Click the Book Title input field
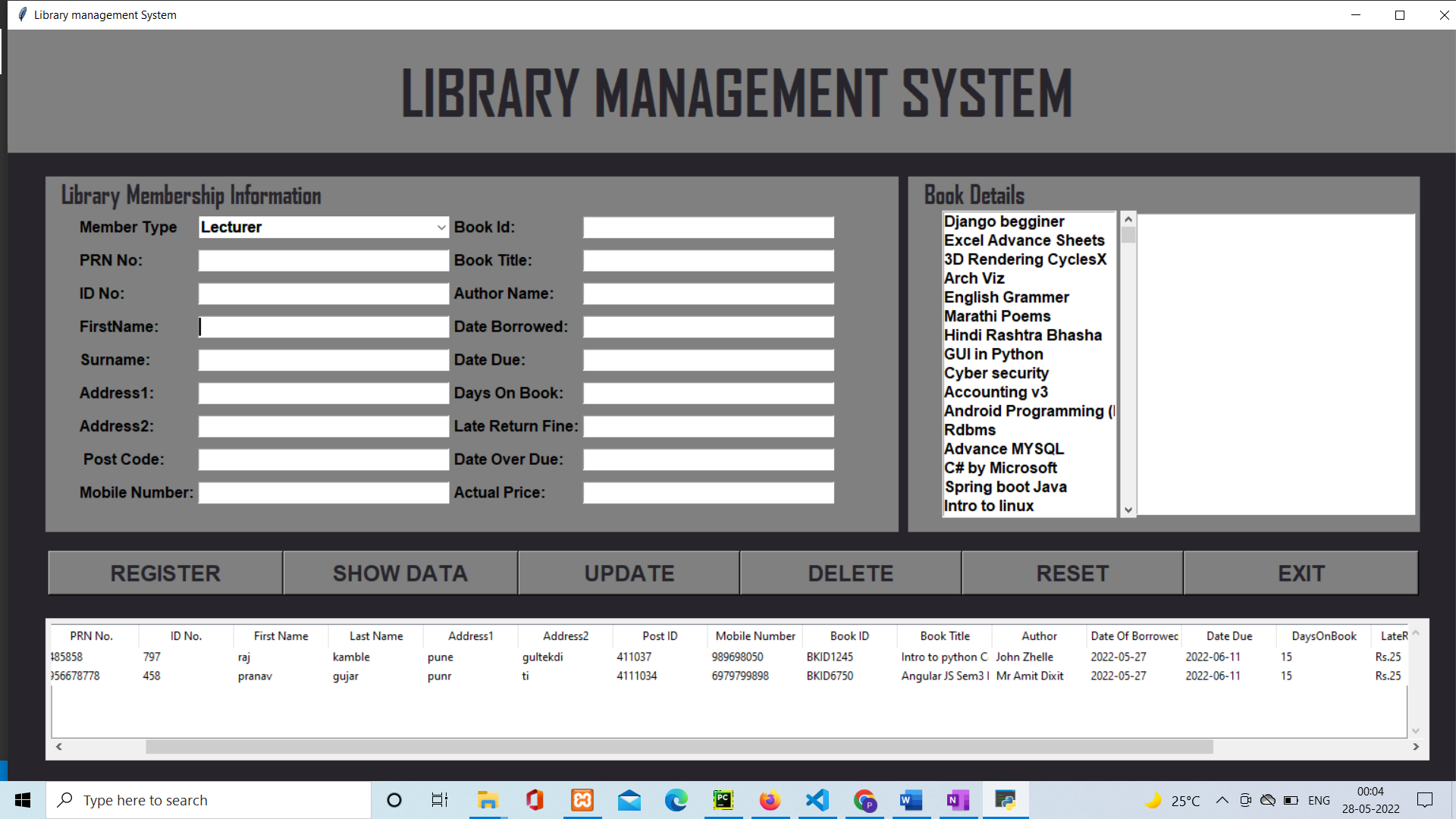Viewport: 1456px width, 819px height. point(708,261)
